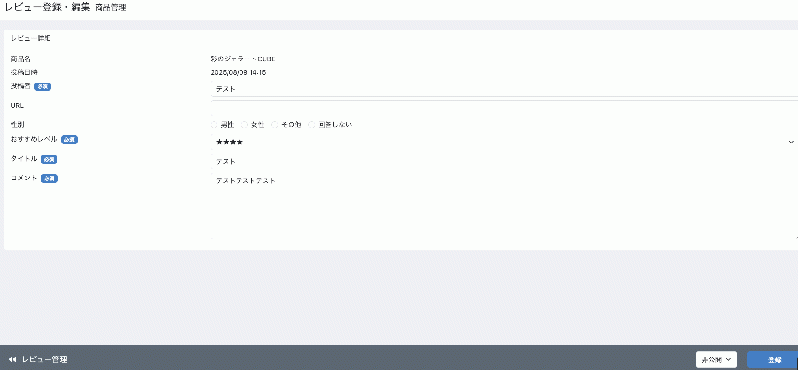The width and height of the screenshot is (798, 370).
Task: Click the blue 登録 button
Action: pos(773,359)
